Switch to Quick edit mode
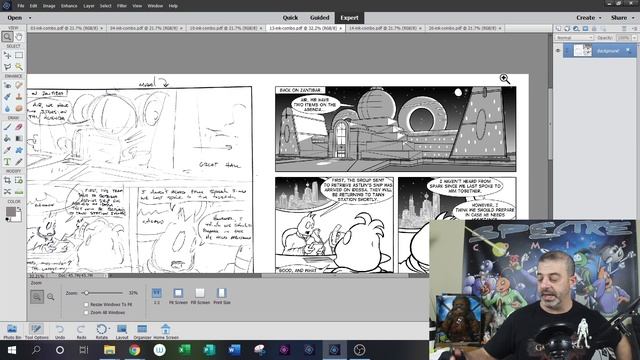The height and width of the screenshot is (360, 640). [x=290, y=18]
